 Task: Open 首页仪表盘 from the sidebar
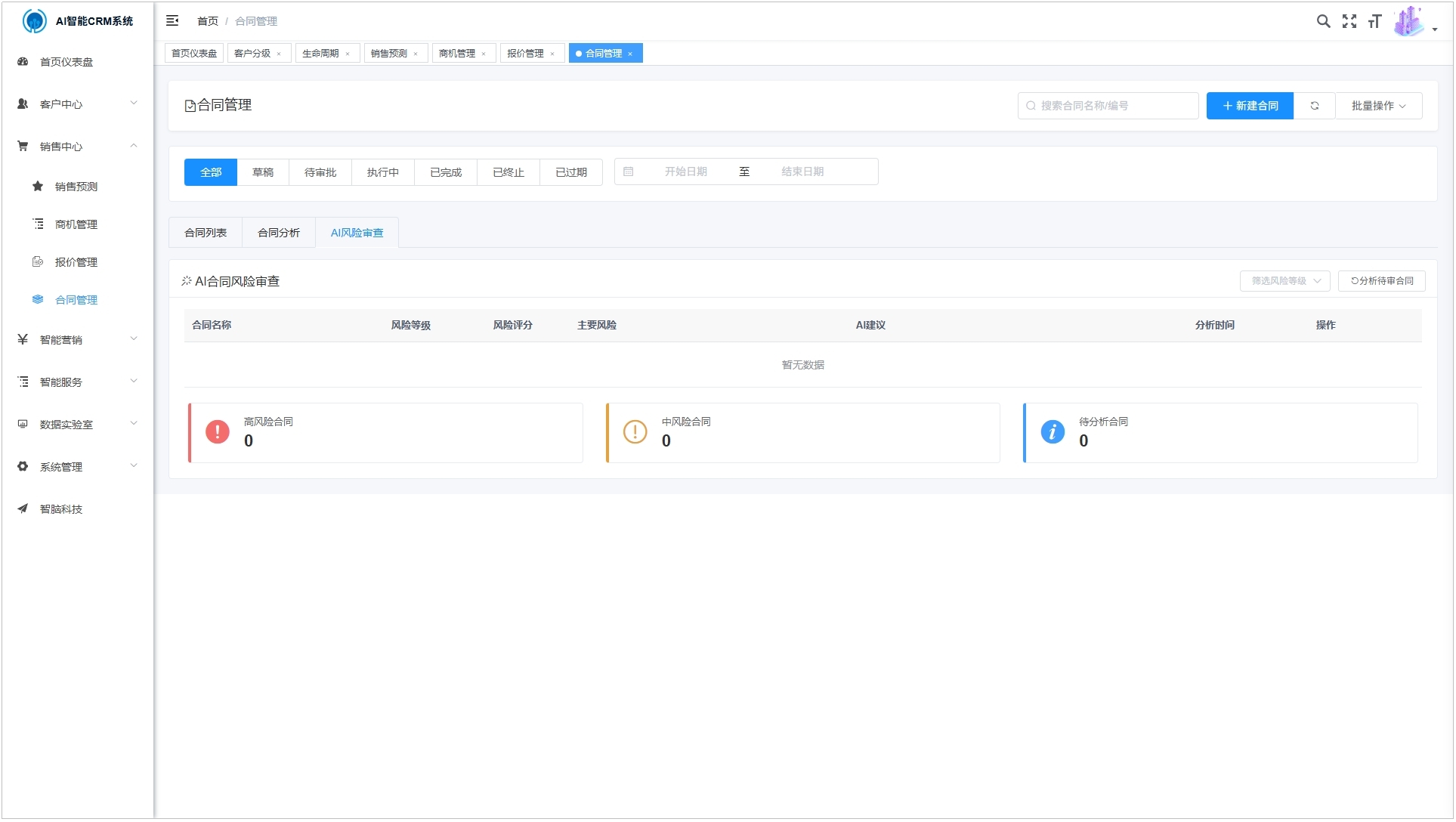66,62
